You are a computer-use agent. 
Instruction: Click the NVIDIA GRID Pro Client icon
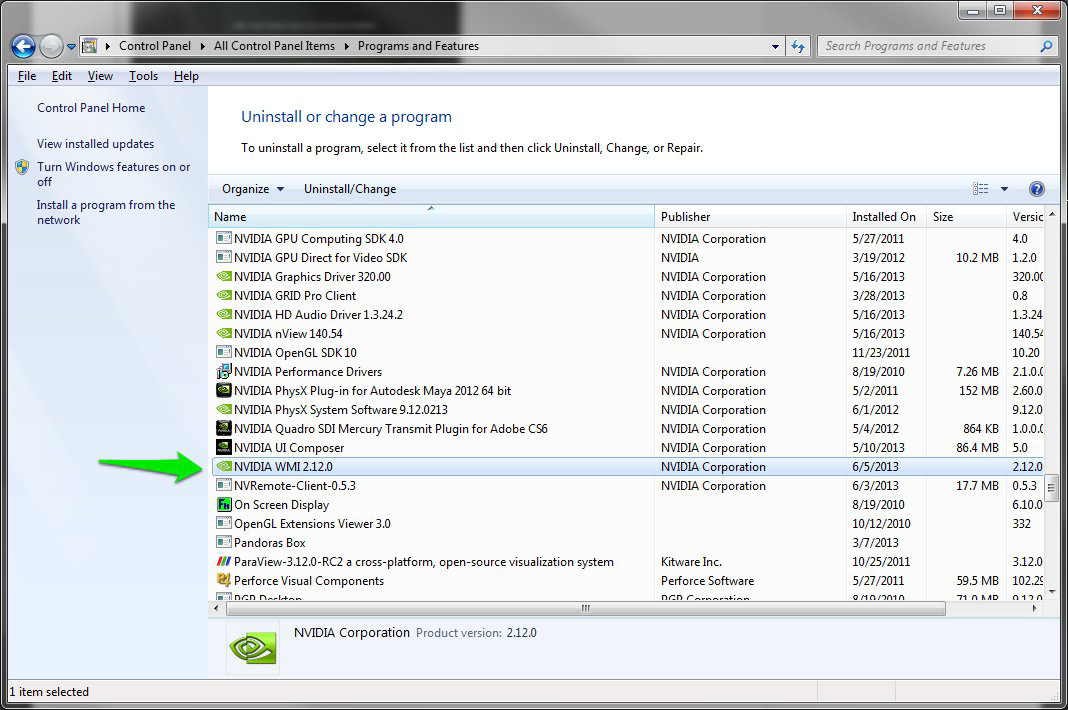click(x=223, y=296)
